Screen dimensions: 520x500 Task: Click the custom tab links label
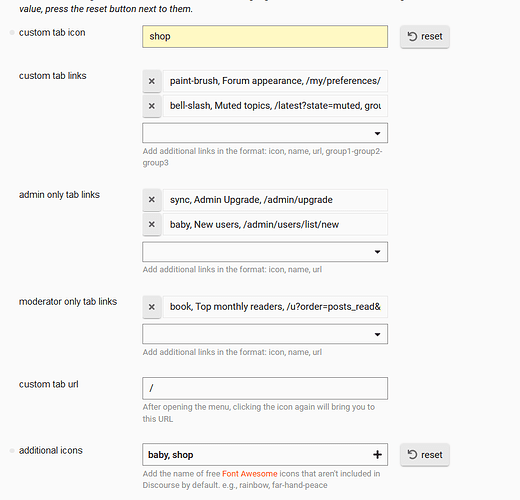[53, 76]
